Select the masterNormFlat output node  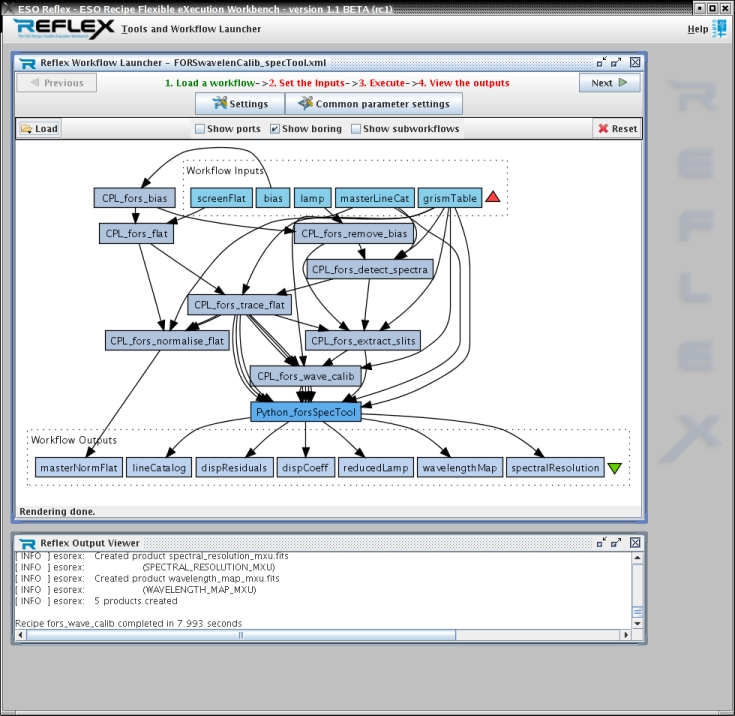point(79,467)
